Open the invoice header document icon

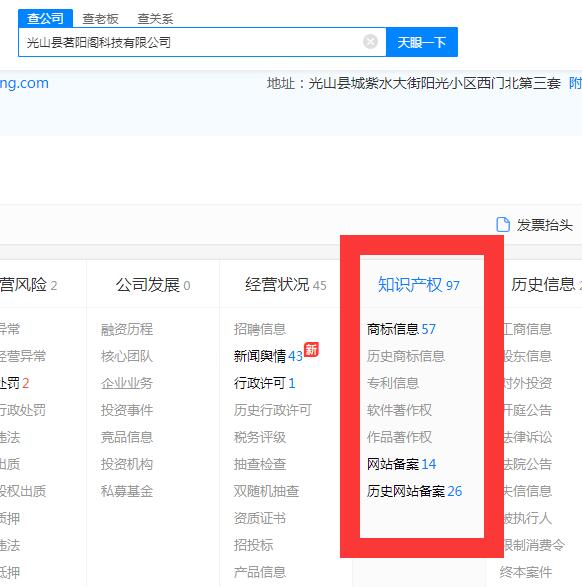coord(503,225)
